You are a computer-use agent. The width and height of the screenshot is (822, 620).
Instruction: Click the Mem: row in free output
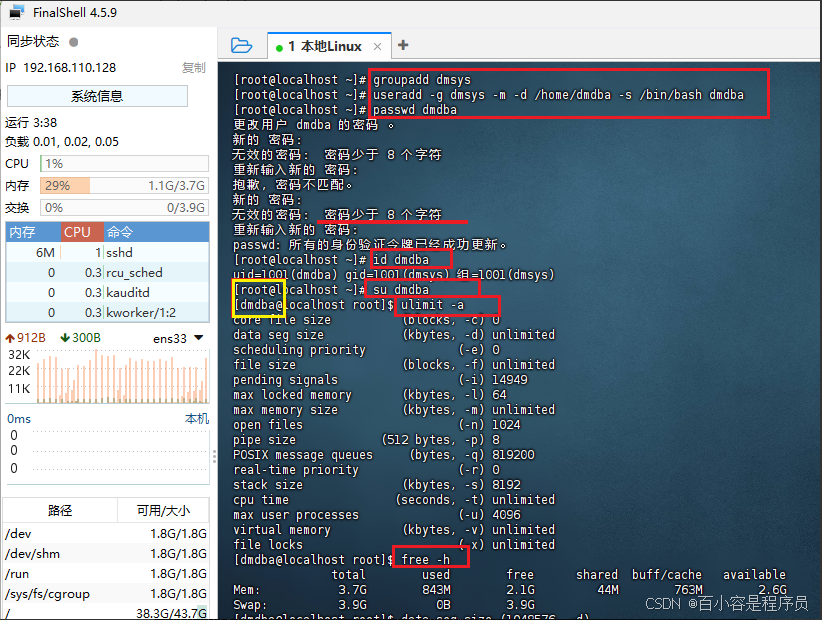pos(510,590)
